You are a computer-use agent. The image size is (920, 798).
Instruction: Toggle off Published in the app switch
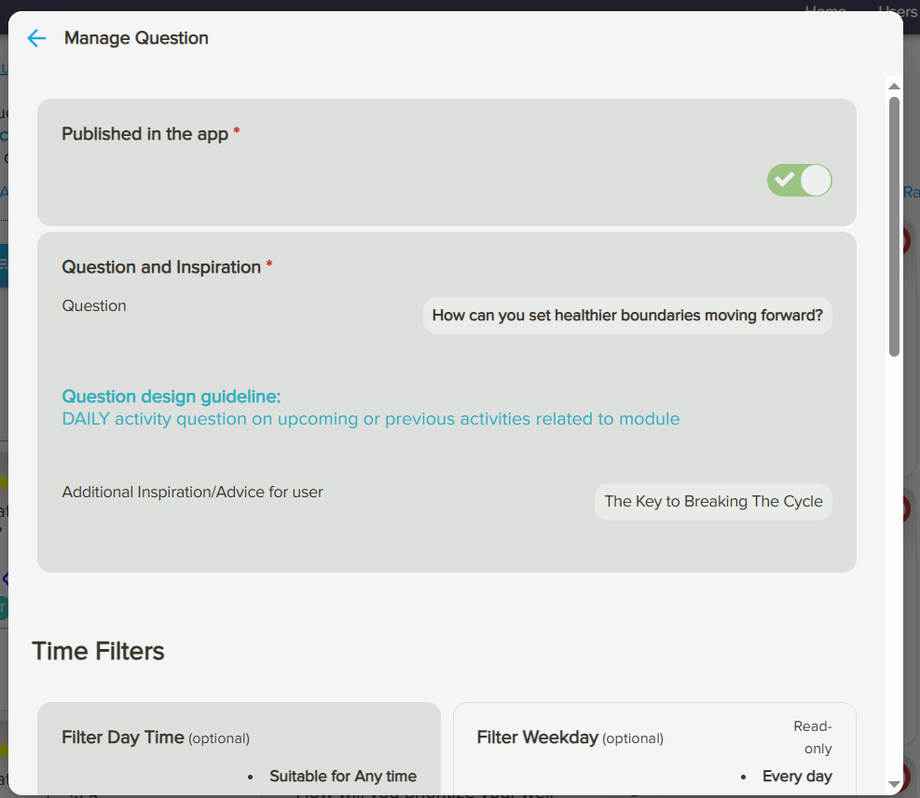798,180
